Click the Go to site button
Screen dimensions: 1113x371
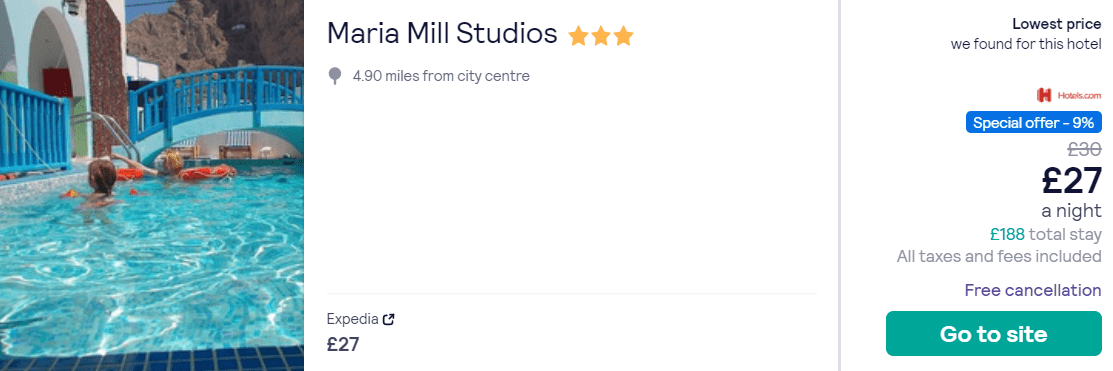pos(993,333)
